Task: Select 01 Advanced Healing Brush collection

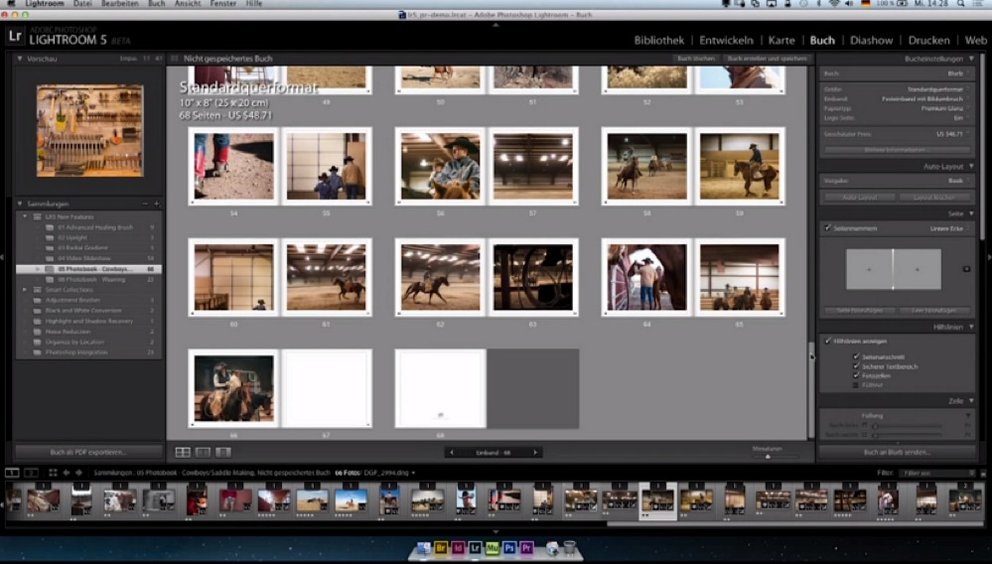Action: coord(95,227)
